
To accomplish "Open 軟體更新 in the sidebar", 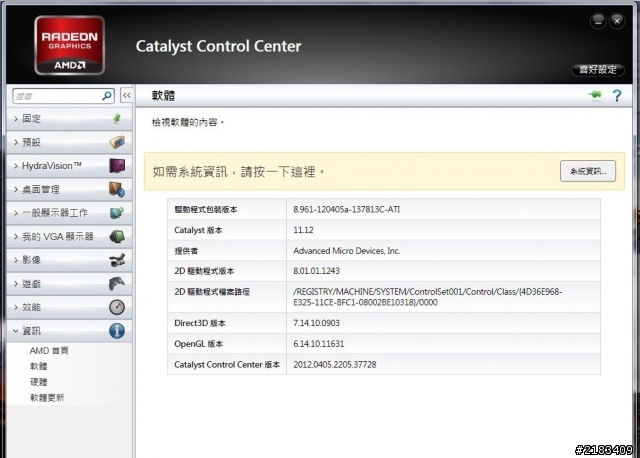I will click(47, 398).
